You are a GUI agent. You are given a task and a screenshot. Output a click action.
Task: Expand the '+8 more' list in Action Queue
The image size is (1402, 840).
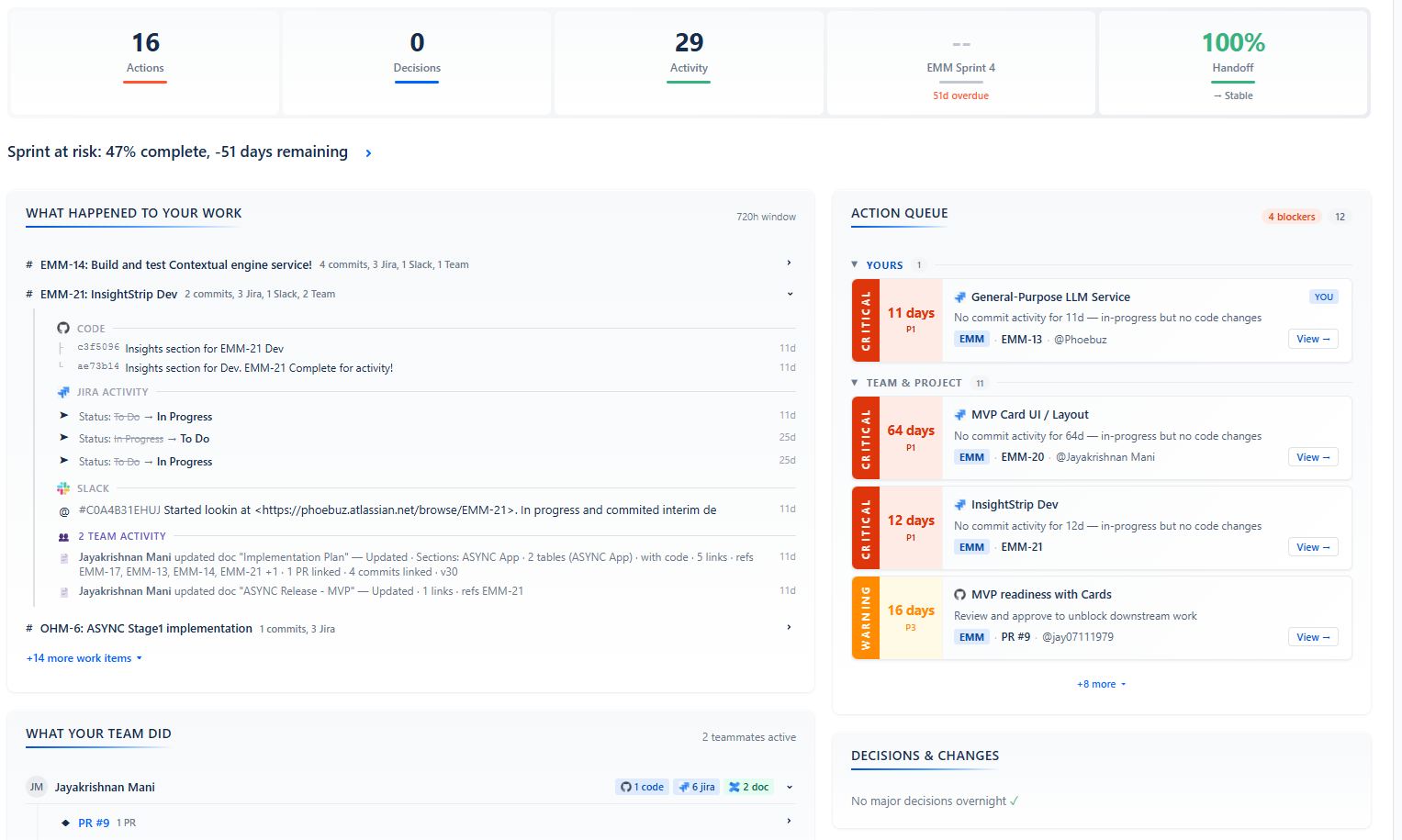[1101, 684]
